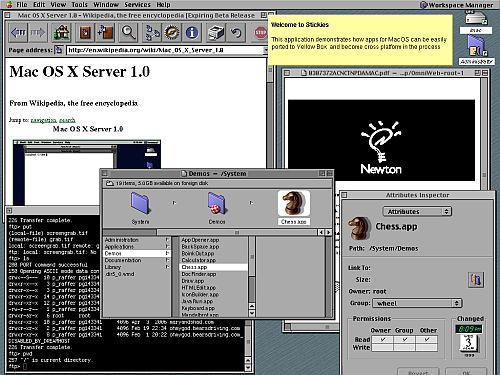Click the Apple logo in the menu bar

pos(8,4)
